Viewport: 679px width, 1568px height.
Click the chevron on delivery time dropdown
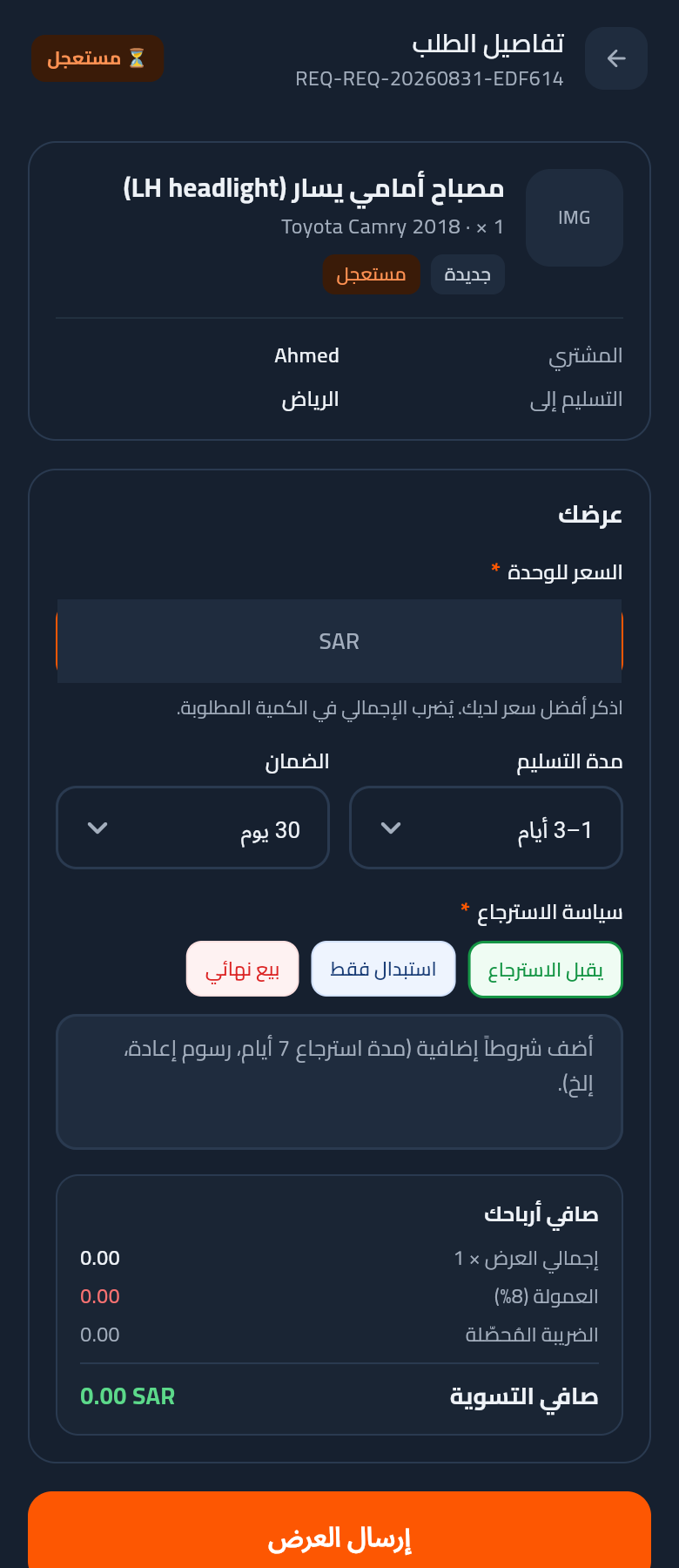tap(391, 828)
